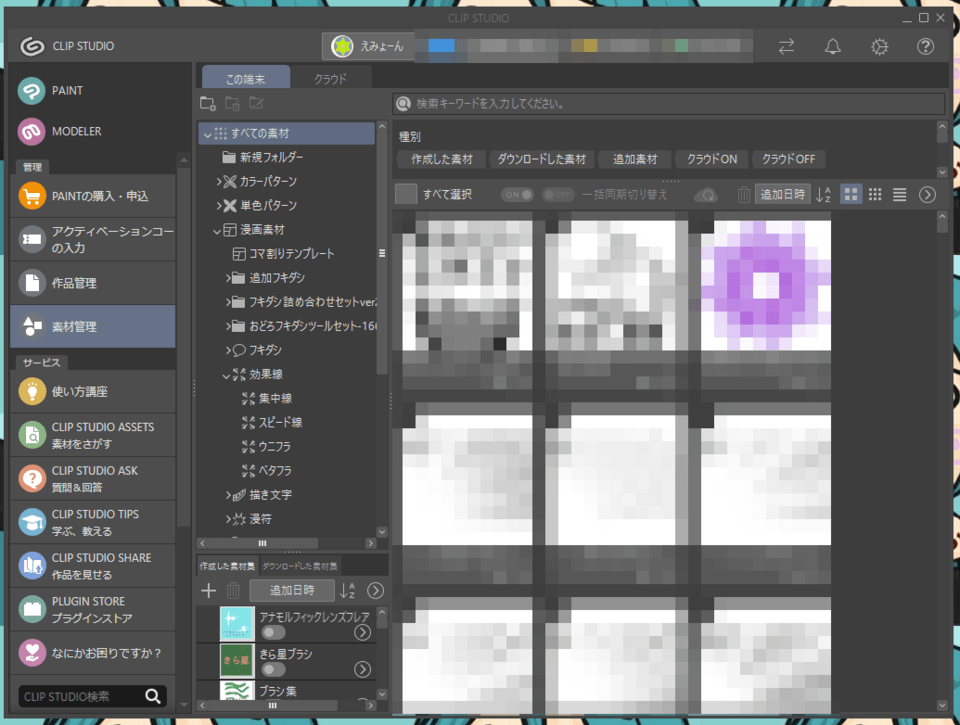Collapse the 効果線 tree node

(x=226, y=375)
